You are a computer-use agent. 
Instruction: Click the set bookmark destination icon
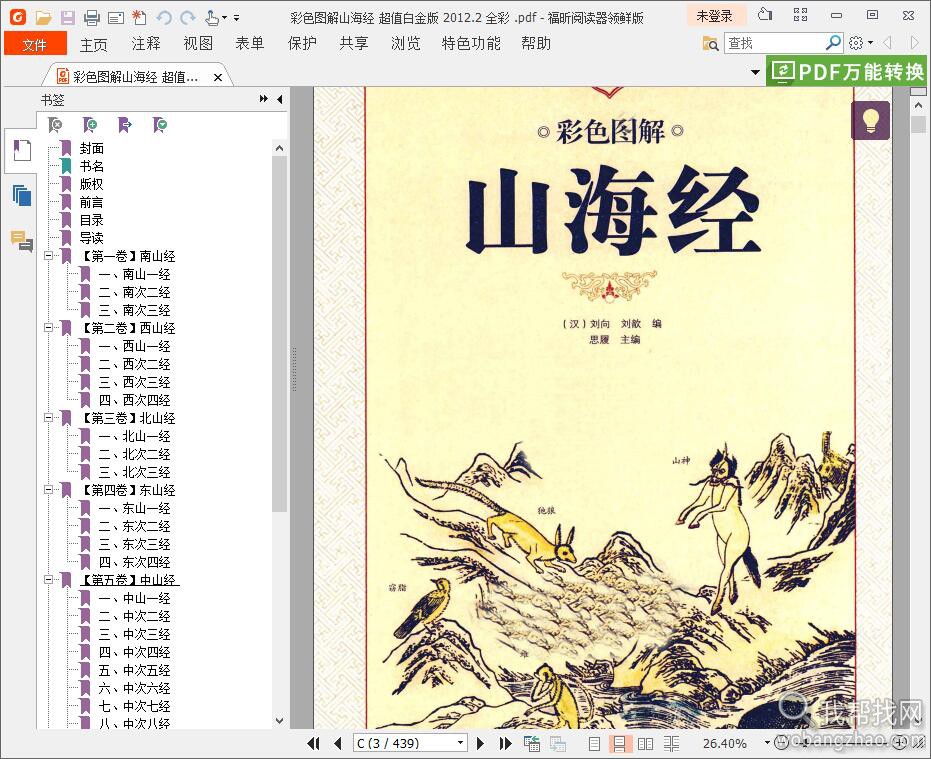click(125, 125)
